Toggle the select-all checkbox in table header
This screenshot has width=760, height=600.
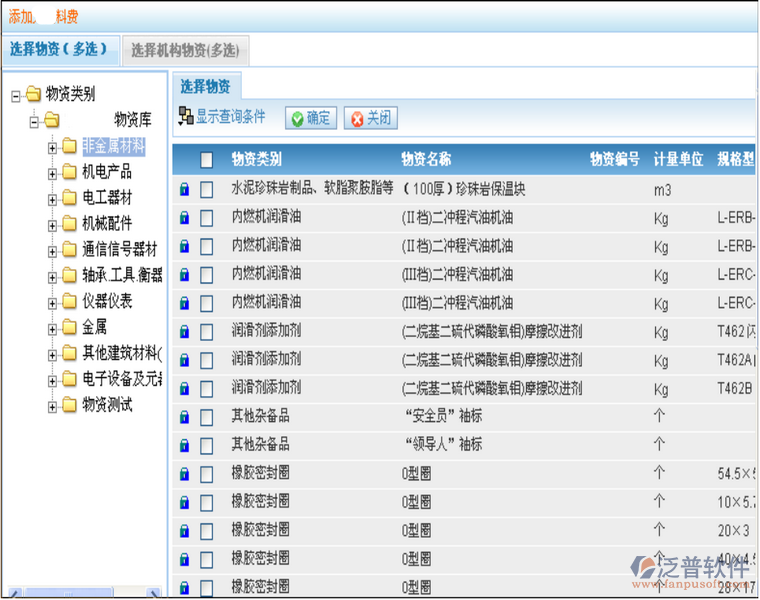[x=207, y=160]
